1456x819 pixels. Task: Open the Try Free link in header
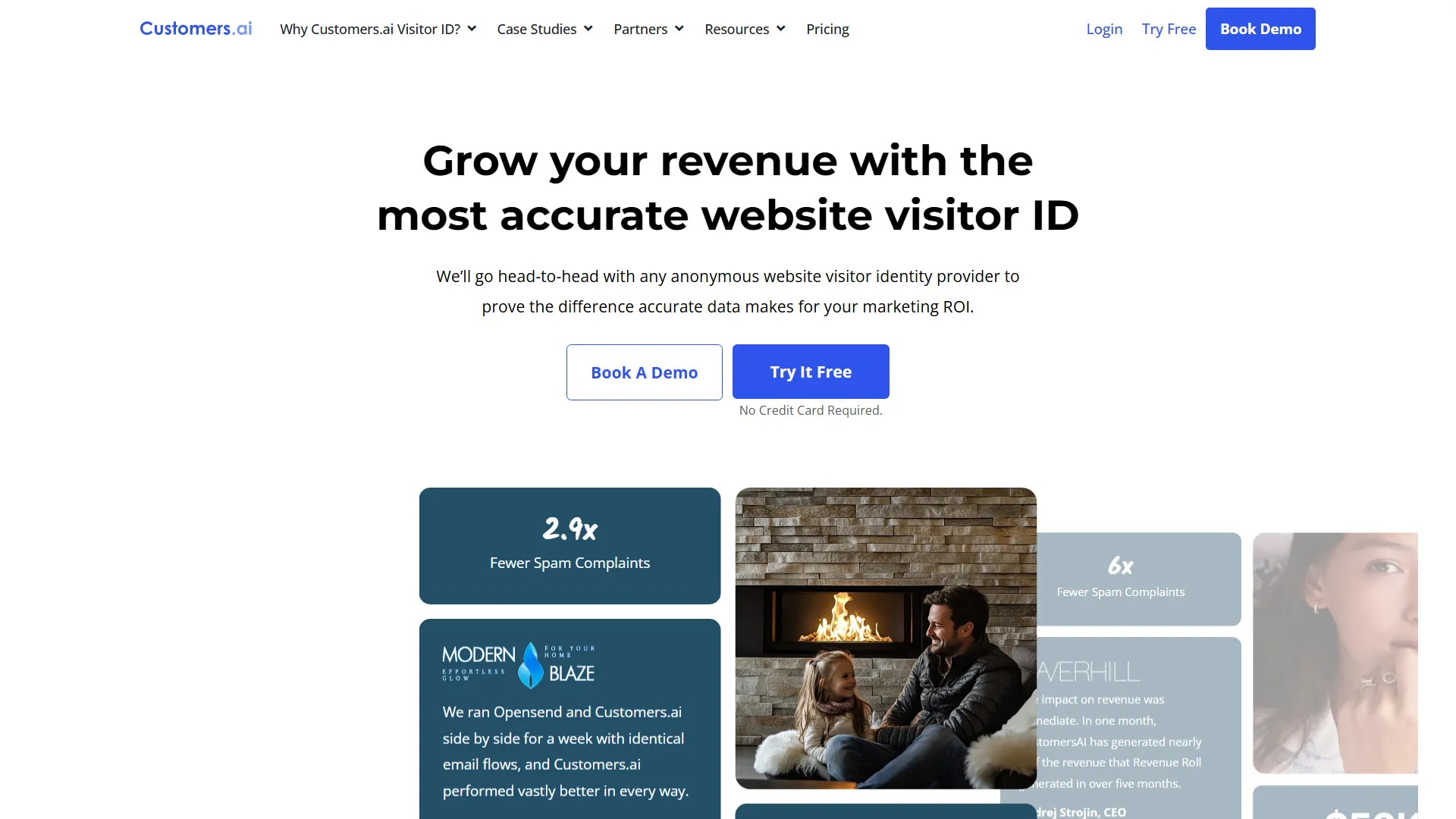click(x=1169, y=29)
